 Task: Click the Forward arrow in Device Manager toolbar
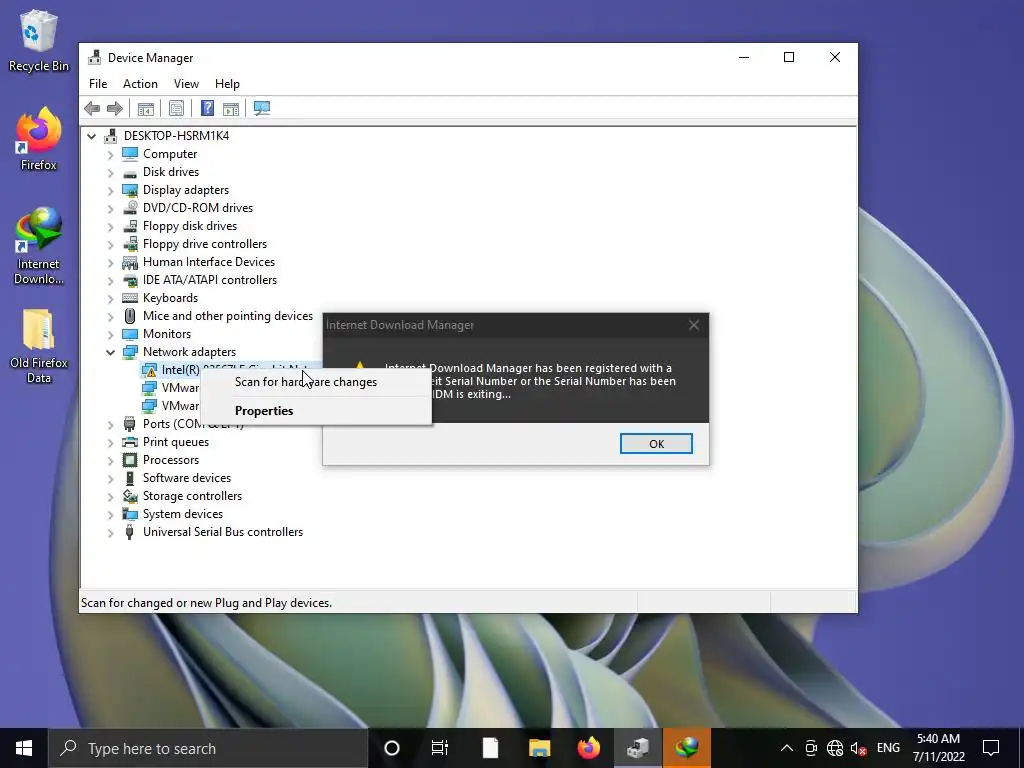coord(115,108)
